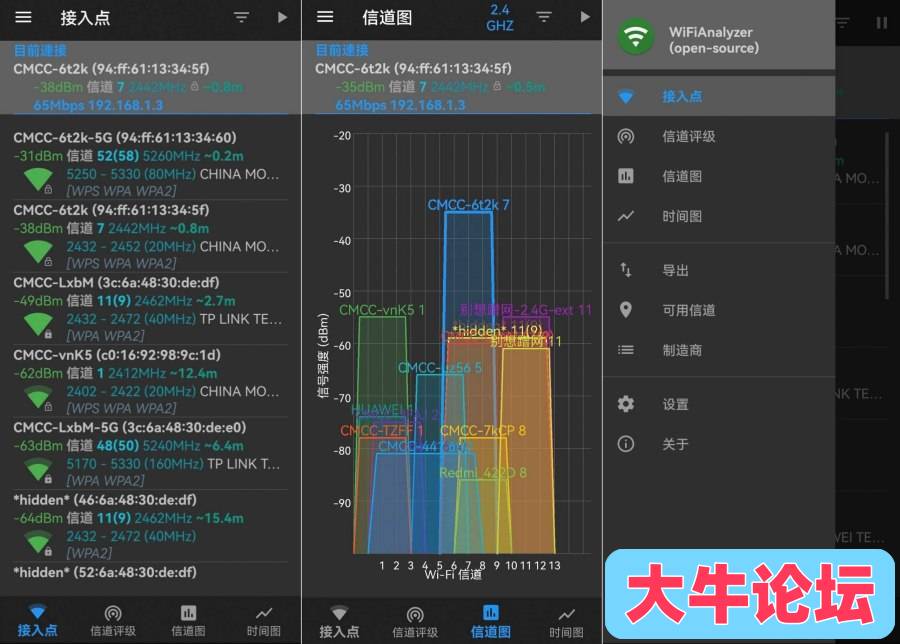The image size is (900, 644).
Task: Click the 2402 - 2422 (20MHz) frequency range text
Action: (x=131, y=391)
